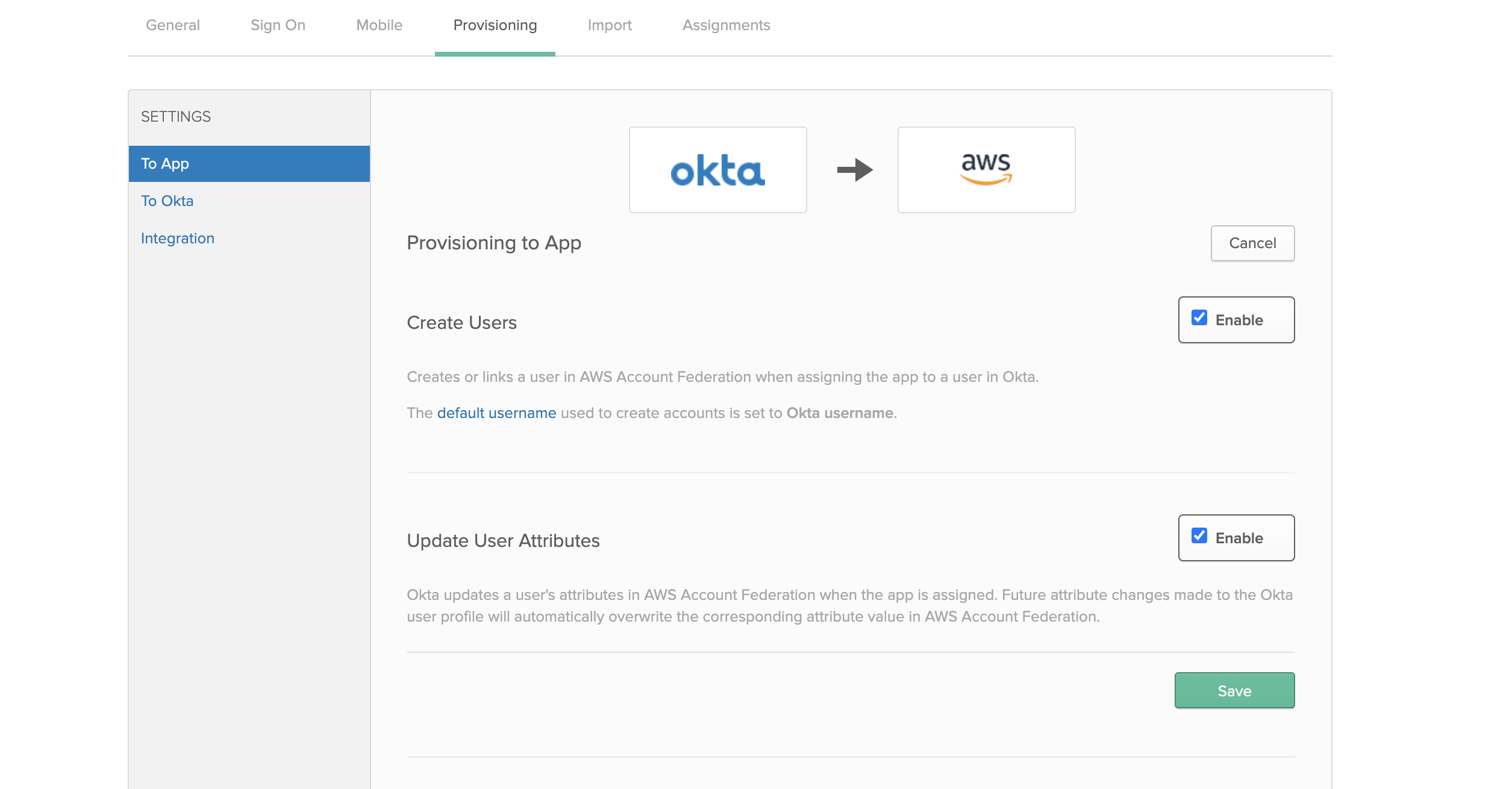The width and height of the screenshot is (1512, 789).
Task: Select the Mobile tab
Action: click(x=379, y=25)
